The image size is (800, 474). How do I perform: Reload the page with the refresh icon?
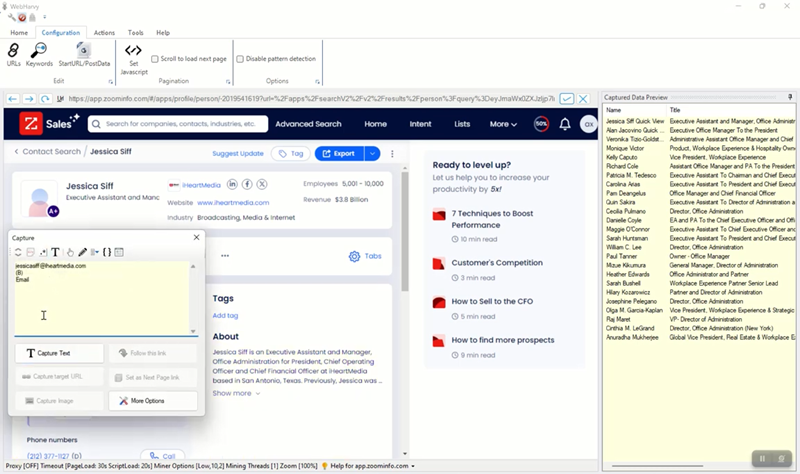pos(45,98)
